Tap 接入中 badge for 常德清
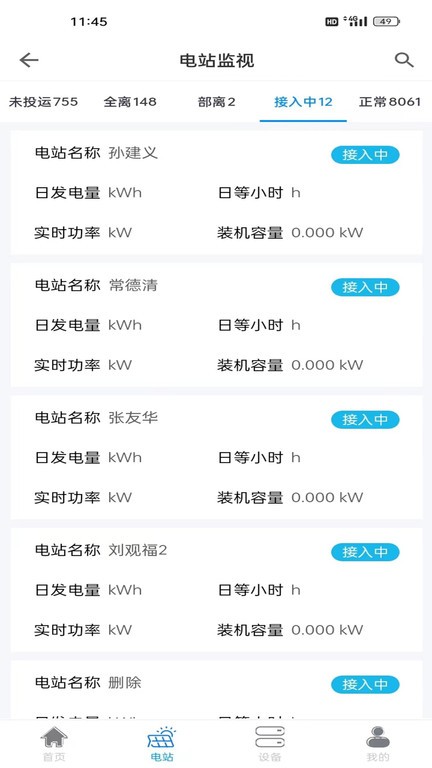The height and width of the screenshot is (768, 432). point(365,287)
